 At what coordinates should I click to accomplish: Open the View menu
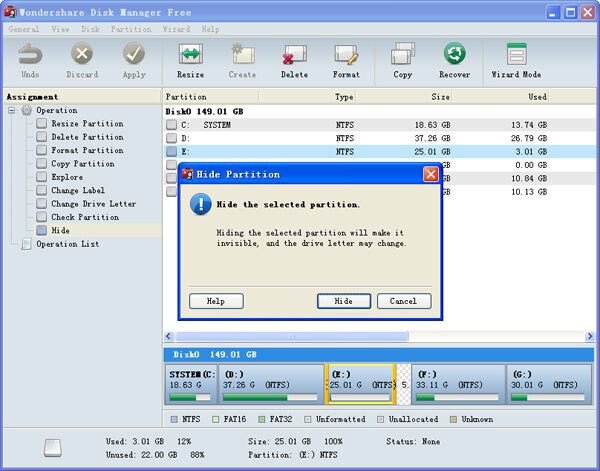tap(61, 29)
